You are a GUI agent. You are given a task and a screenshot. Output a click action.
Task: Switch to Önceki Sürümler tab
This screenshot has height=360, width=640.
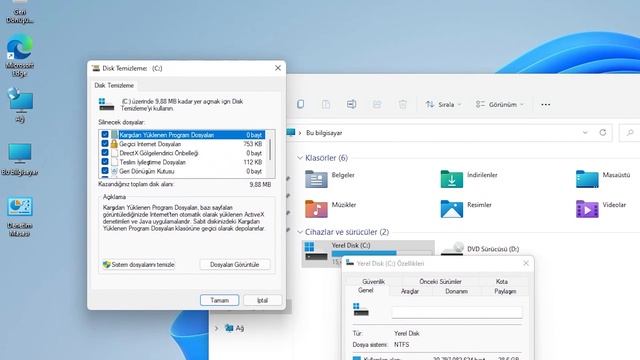440,282
